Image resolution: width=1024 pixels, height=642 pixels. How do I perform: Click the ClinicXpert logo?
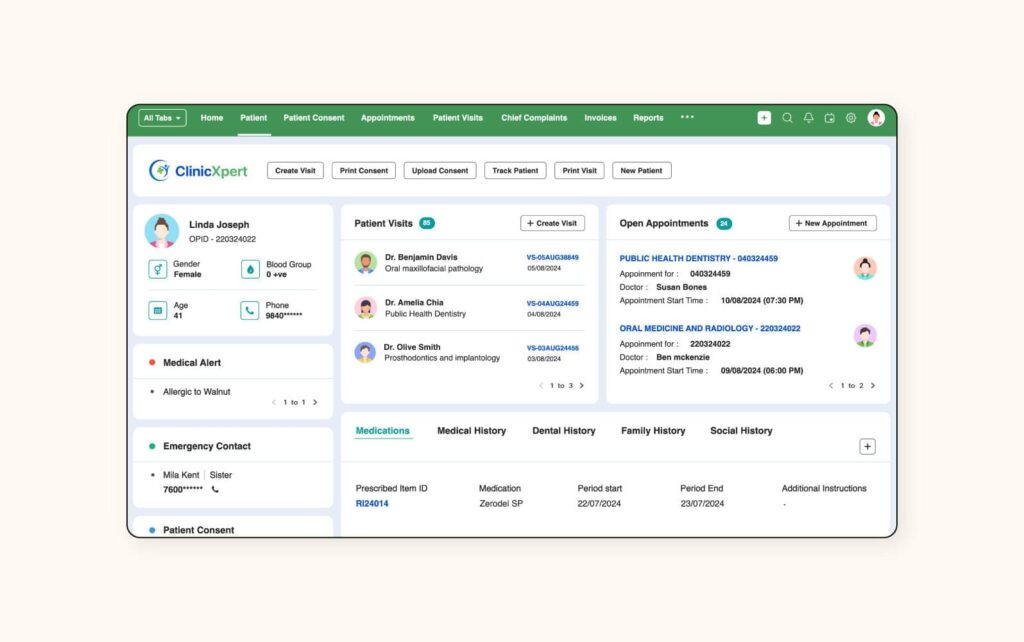198,171
